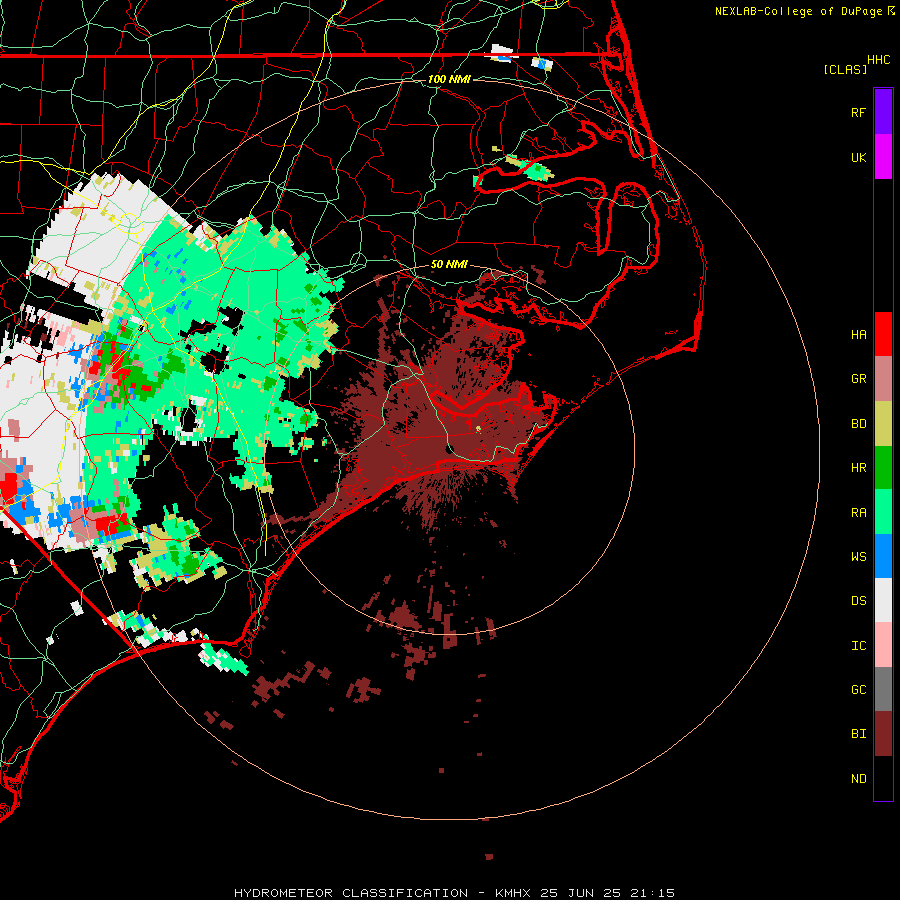Click the "NEXLAB-College of DuPage" credit text
This screenshot has height=900, width=900.
[798, 11]
